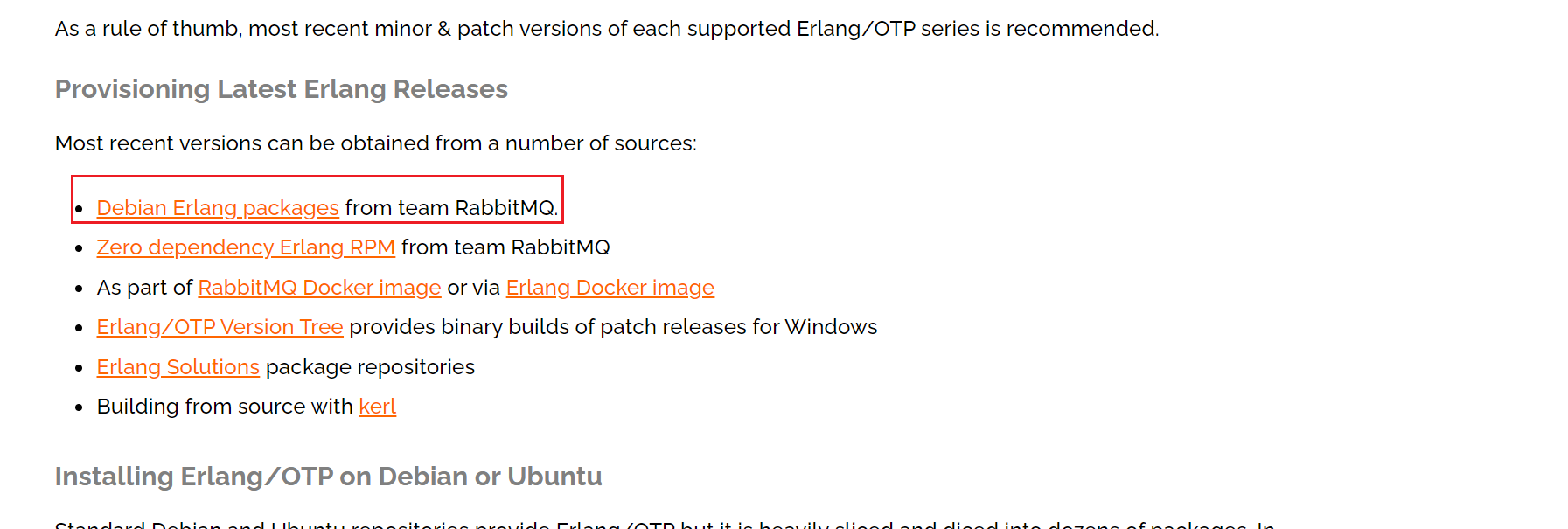Click the Provisioning Latest Erlang Releases heading

(x=281, y=89)
